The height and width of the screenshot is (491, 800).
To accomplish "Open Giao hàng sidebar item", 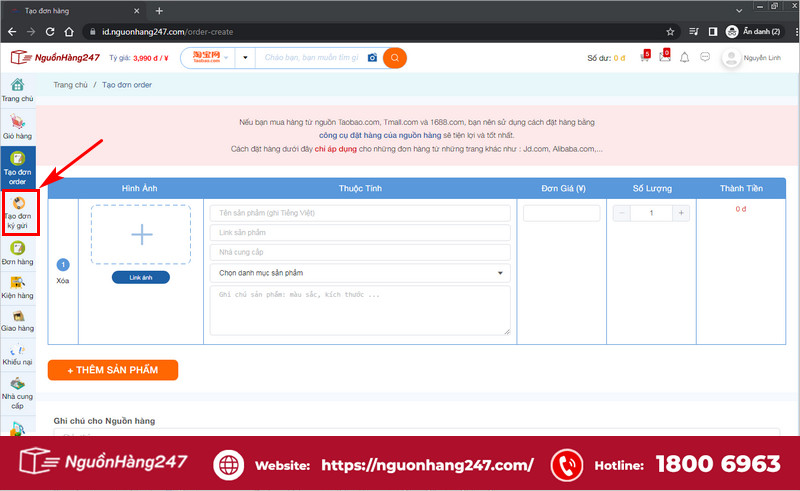I will [17, 321].
